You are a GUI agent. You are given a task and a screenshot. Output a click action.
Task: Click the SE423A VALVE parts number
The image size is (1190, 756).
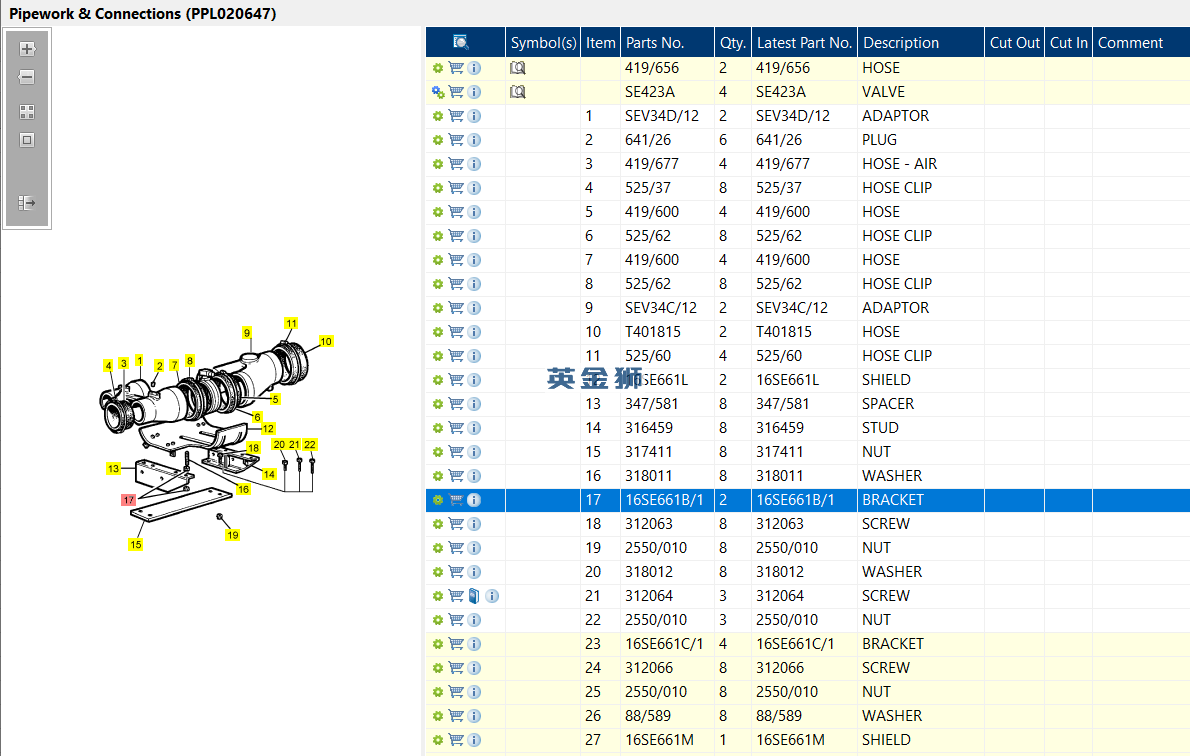pyautogui.click(x=650, y=92)
